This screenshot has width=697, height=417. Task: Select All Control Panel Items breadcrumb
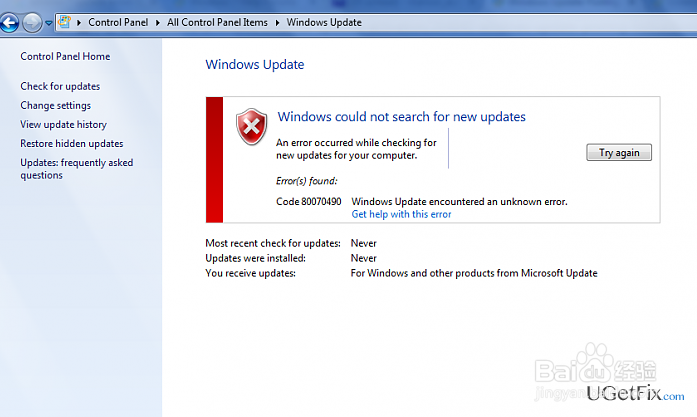pyautogui.click(x=217, y=22)
